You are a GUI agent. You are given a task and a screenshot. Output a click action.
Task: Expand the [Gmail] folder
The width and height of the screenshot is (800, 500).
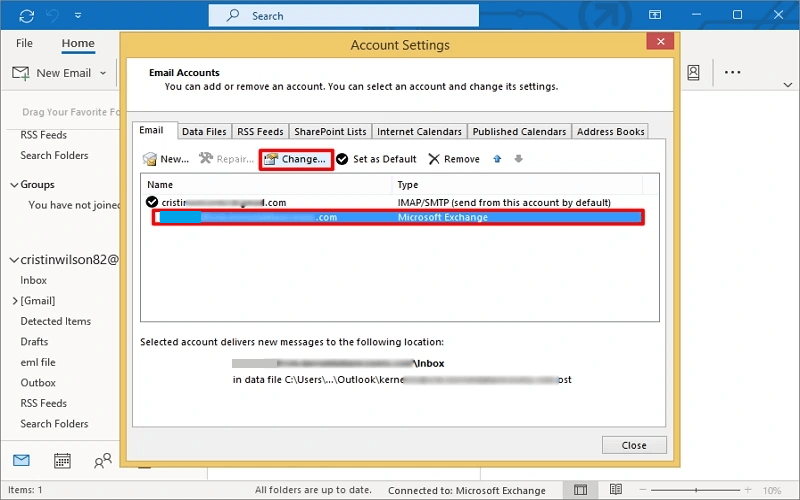coord(14,301)
